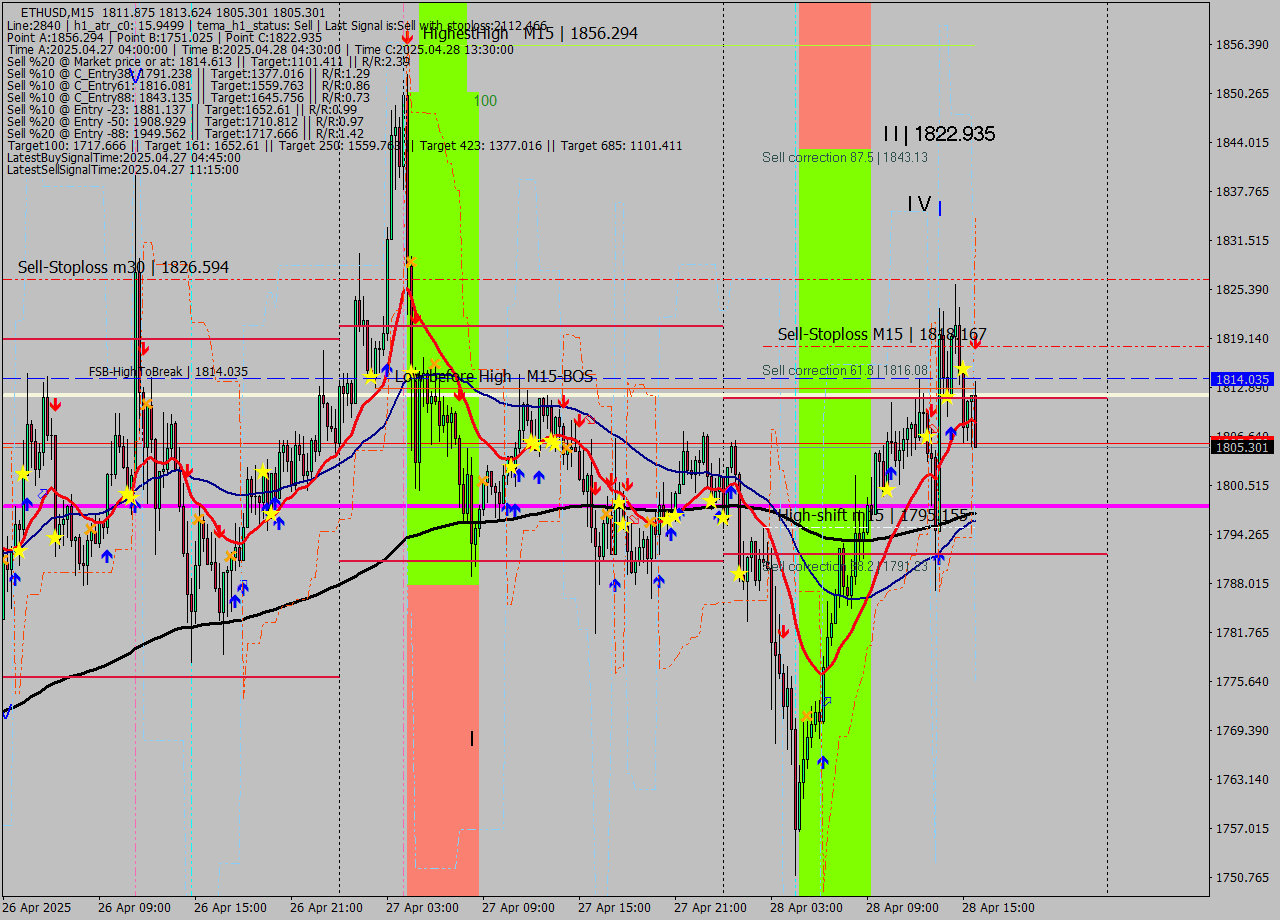Select the yellow star marker below Sell-Stoploss M15
This screenshot has height=920, width=1280.
pos(962,369)
